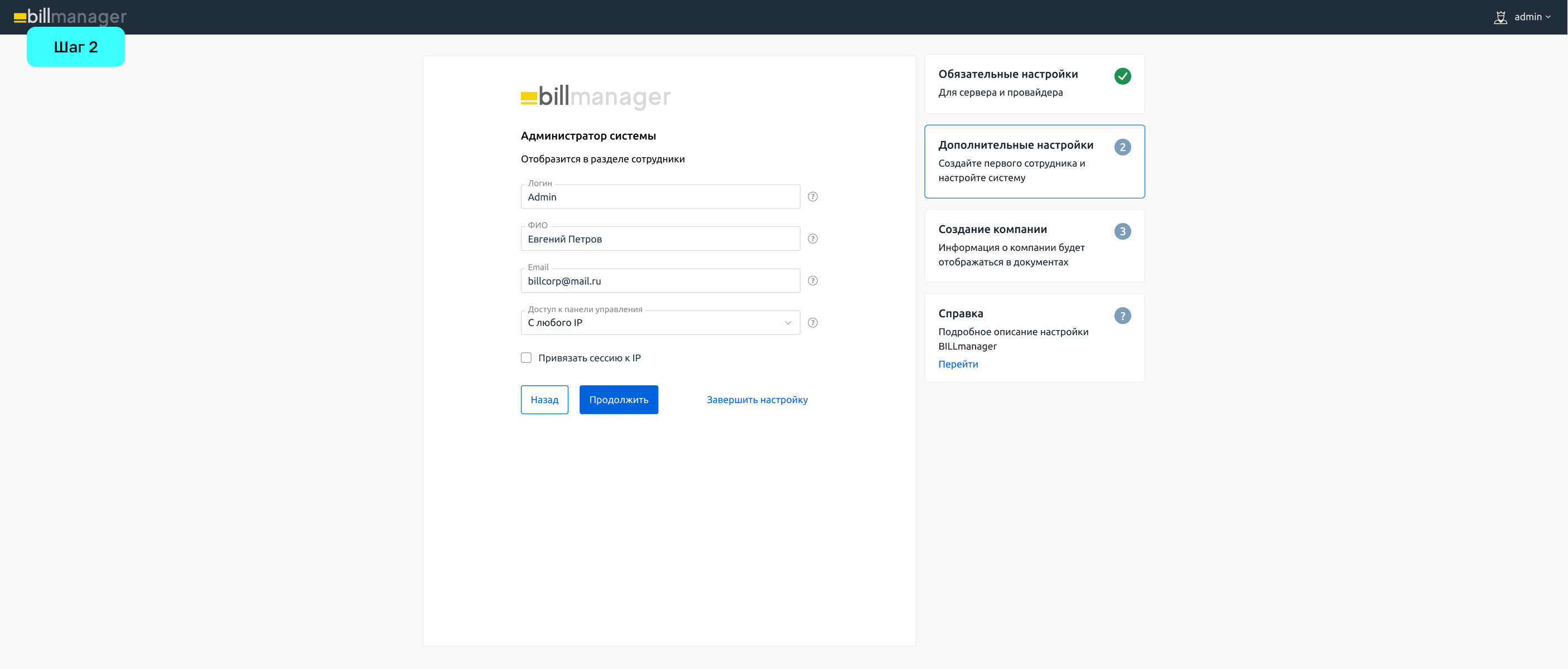This screenshot has width=1568, height=669.
Task: Click the green checkmark in Обязательные настройки
Action: click(x=1122, y=76)
